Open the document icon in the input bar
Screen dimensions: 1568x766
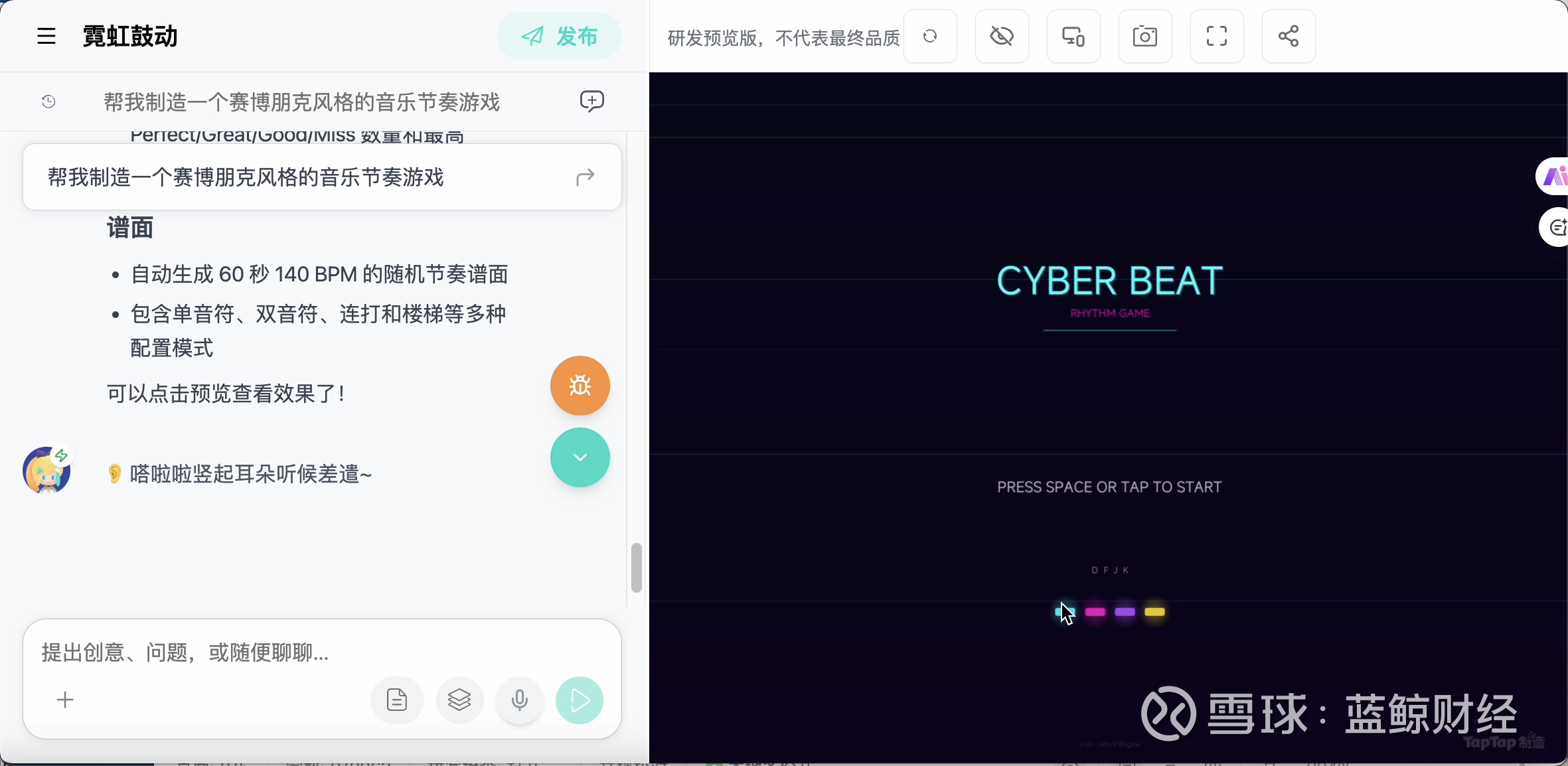397,700
